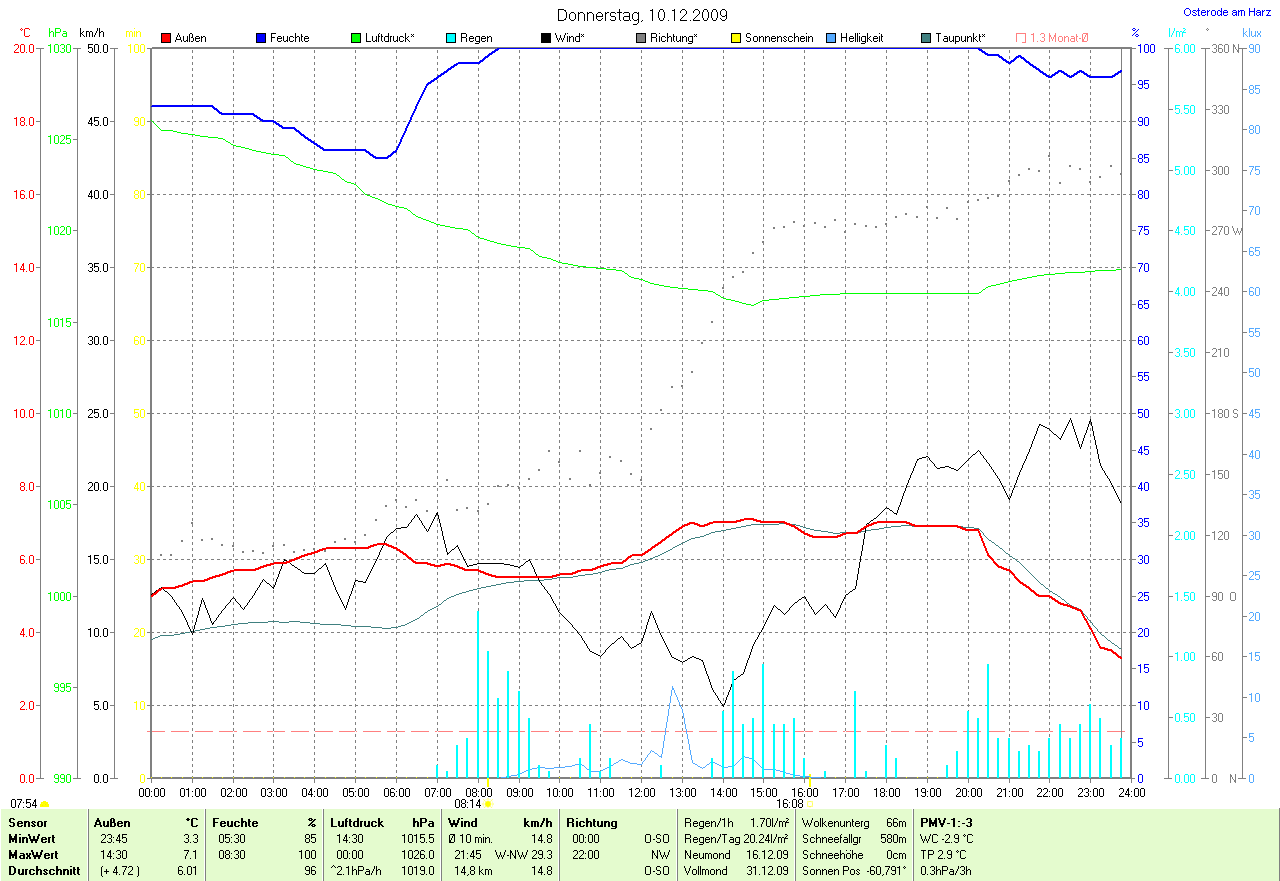
Task: Click the cyan Regen legend square
Action: pos(451,38)
